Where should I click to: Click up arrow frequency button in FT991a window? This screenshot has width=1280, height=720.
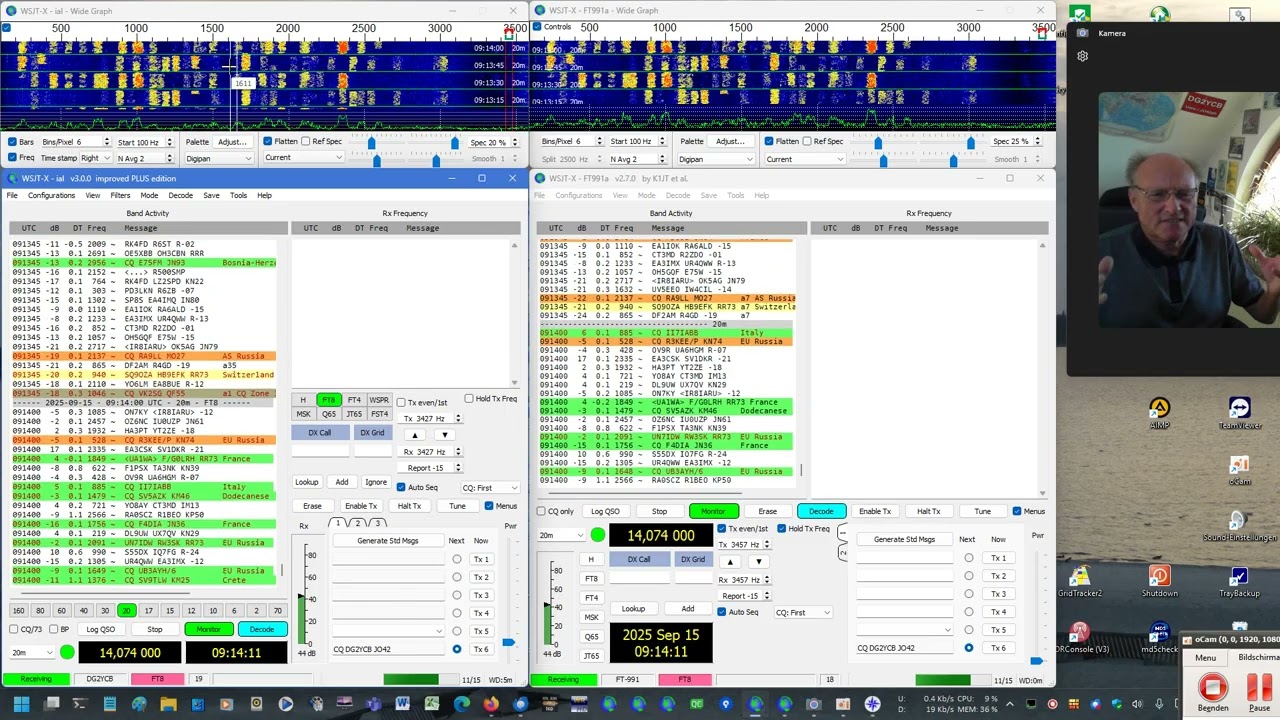730,561
